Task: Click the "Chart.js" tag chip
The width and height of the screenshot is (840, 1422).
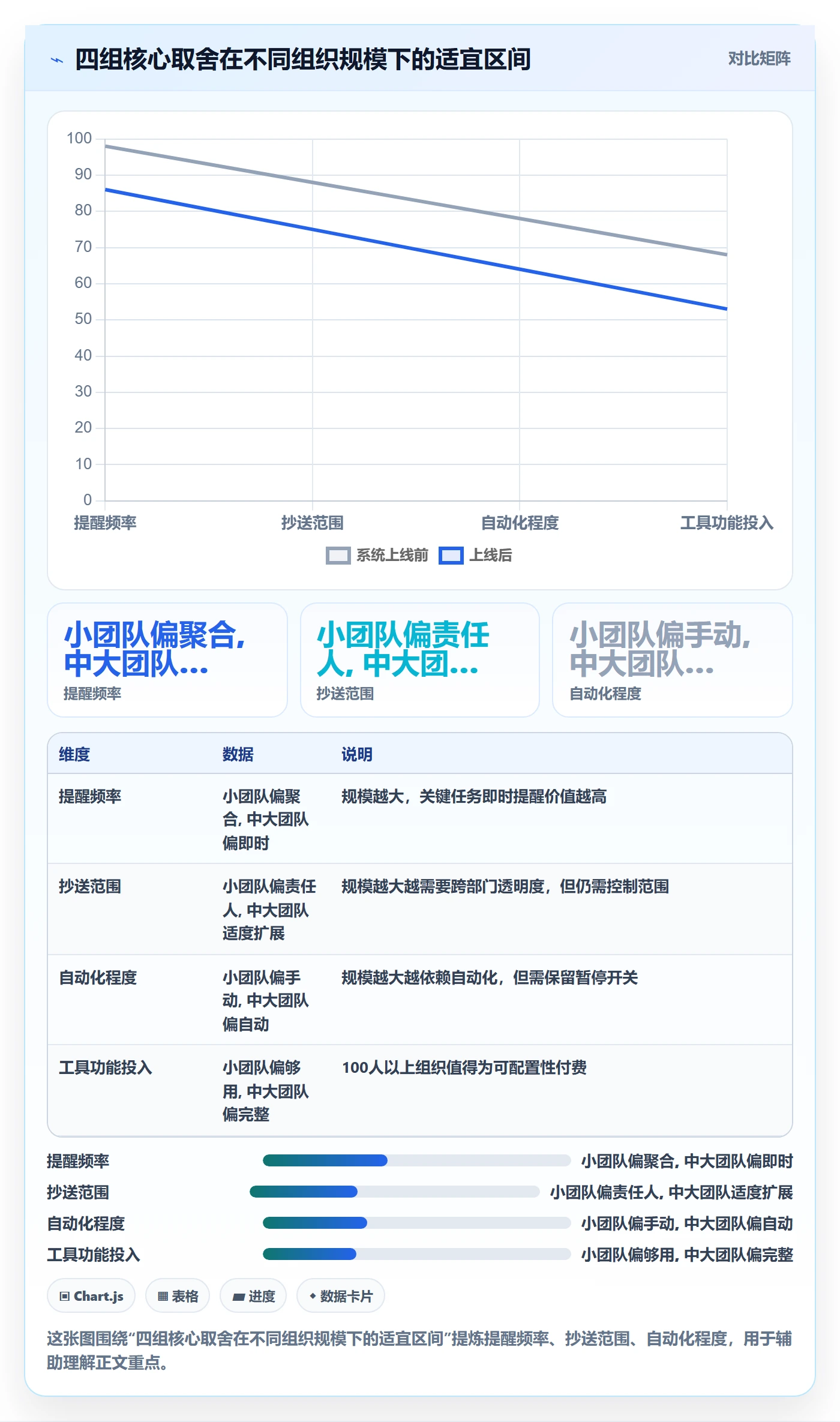Action: tap(91, 1296)
